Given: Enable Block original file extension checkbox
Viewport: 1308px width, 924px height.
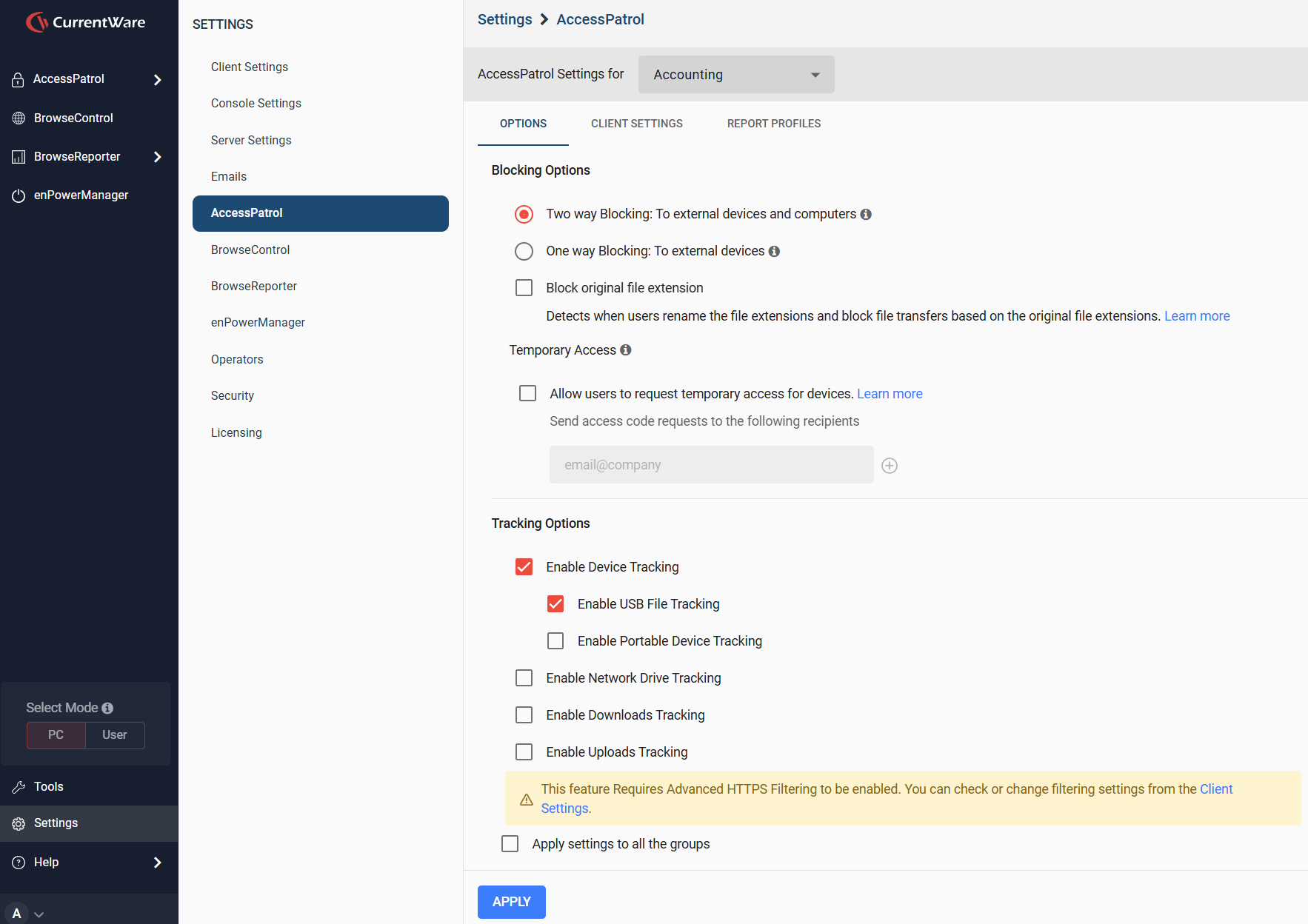Looking at the screenshot, I should [524, 287].
